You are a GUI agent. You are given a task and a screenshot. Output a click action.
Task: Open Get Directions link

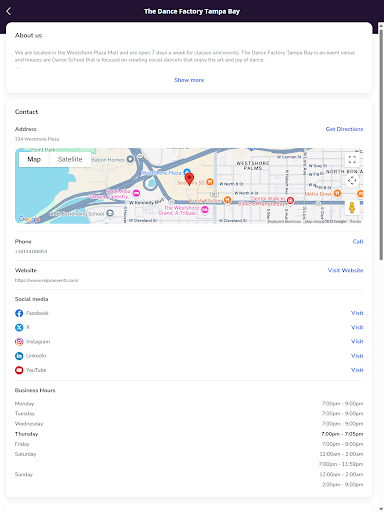[x=344, y=129]
